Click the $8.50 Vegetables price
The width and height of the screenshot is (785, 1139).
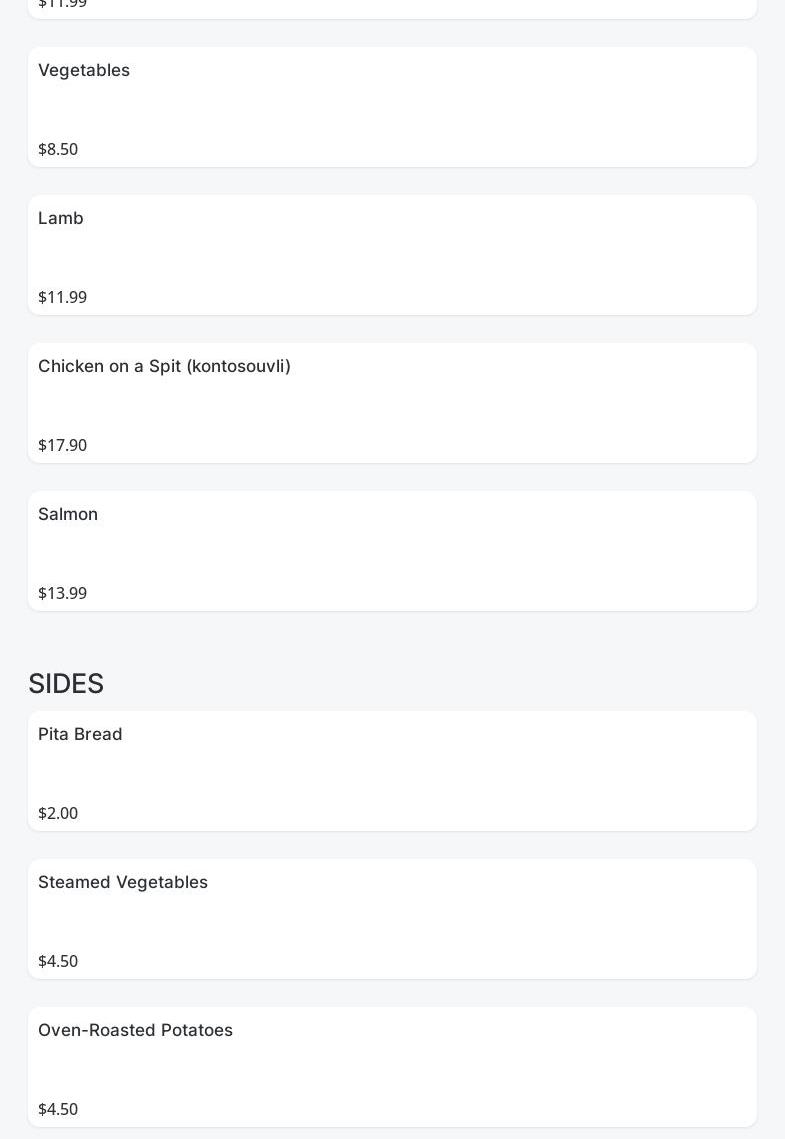tap(58, 149)
